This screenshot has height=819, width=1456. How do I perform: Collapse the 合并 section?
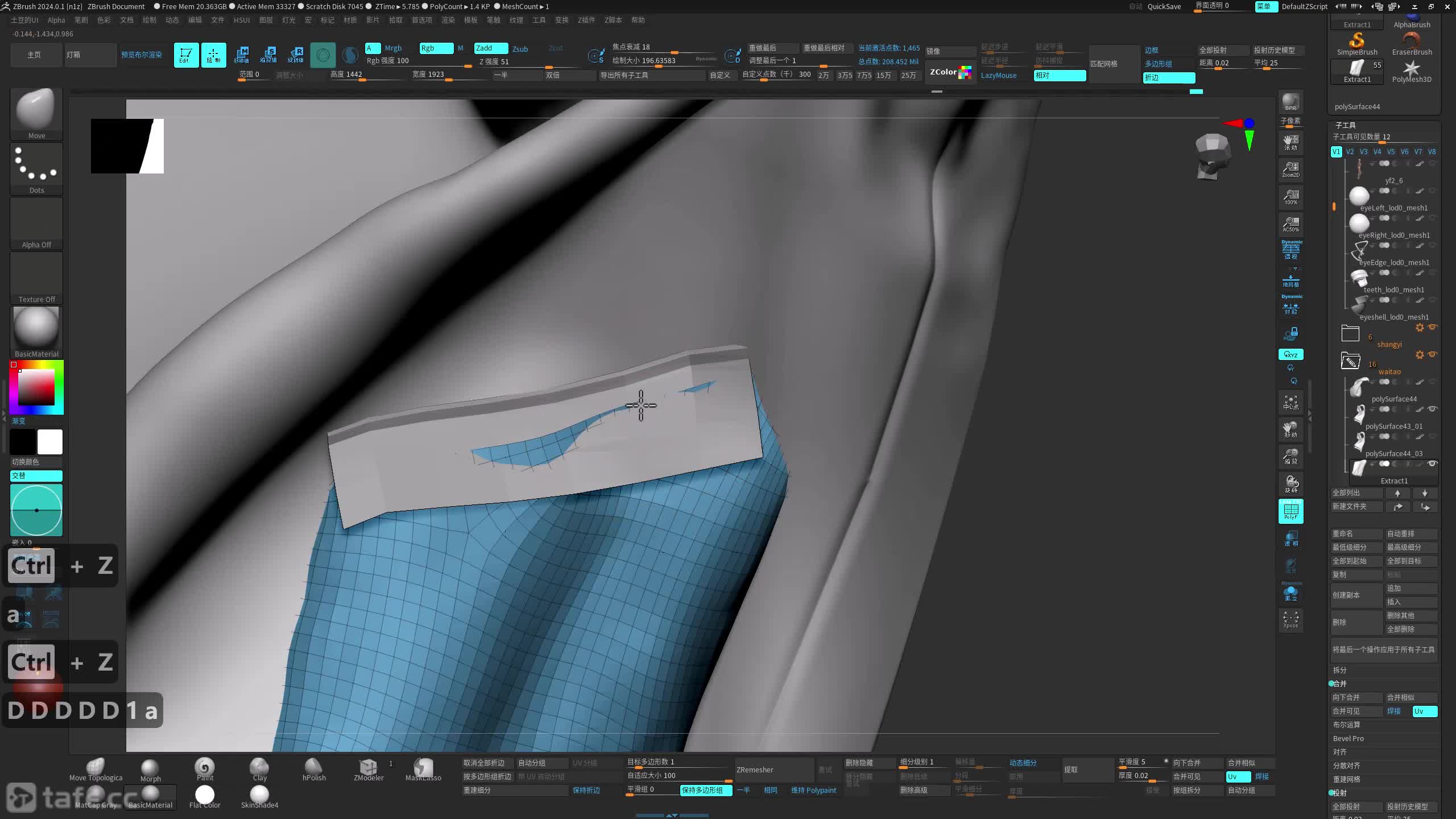pyautogui.click(x=1339, y=684)
